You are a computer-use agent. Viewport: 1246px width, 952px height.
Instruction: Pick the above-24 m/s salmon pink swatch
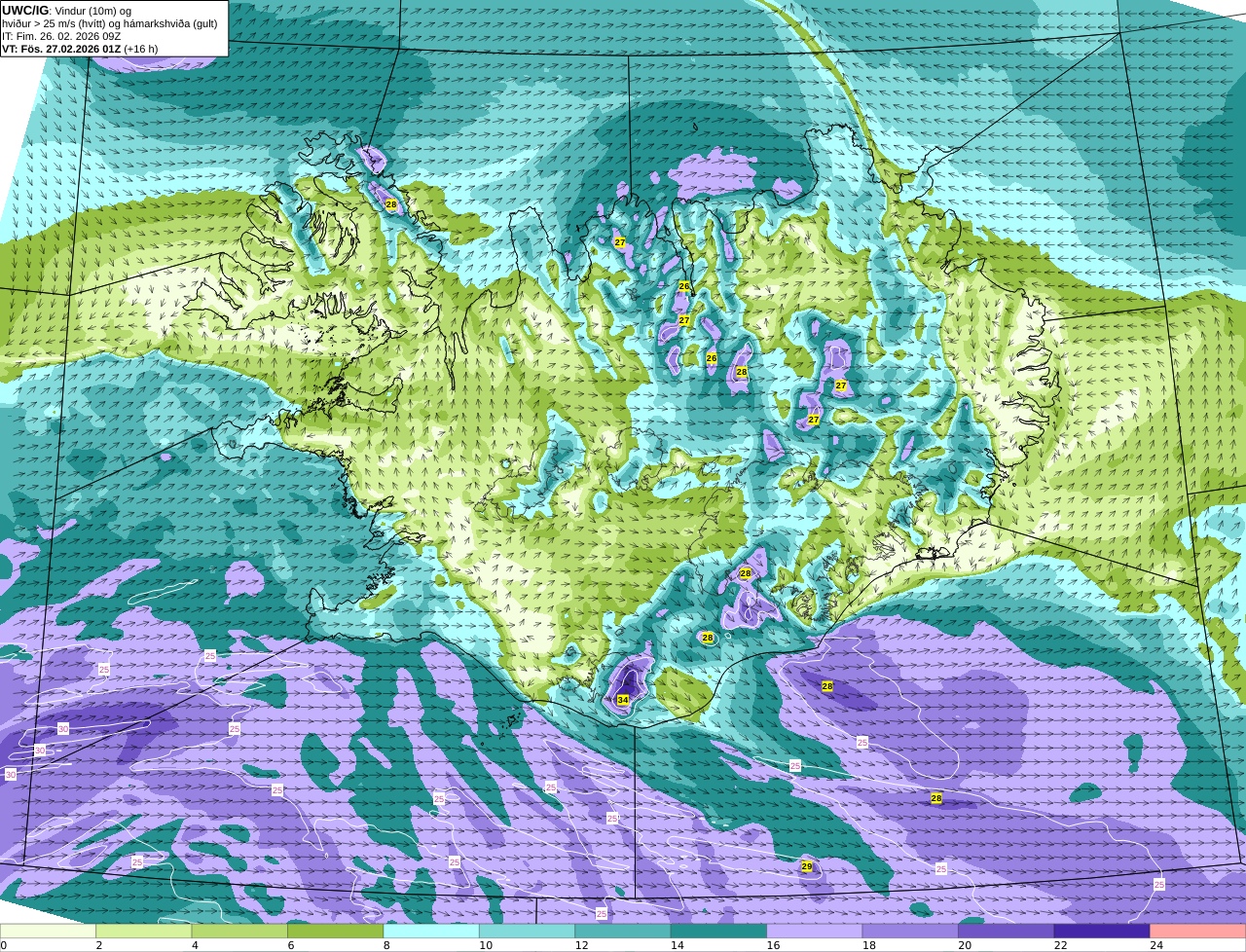click(x=1198, y=931)
